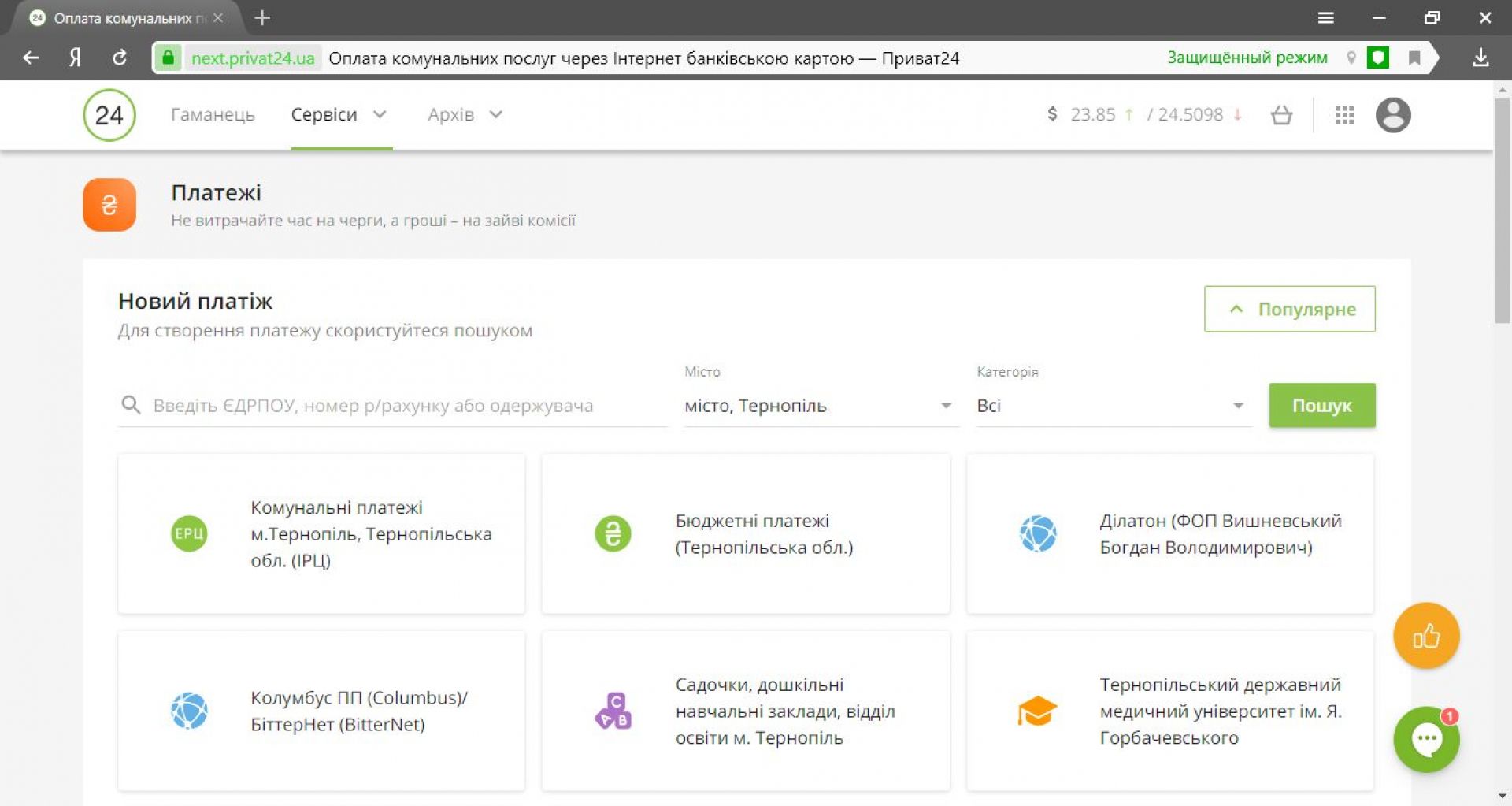The width and height of the screenshot is (1512, 806).
Task: Click the orange thumbs-up feedback button
Action: pos(1425,636)
